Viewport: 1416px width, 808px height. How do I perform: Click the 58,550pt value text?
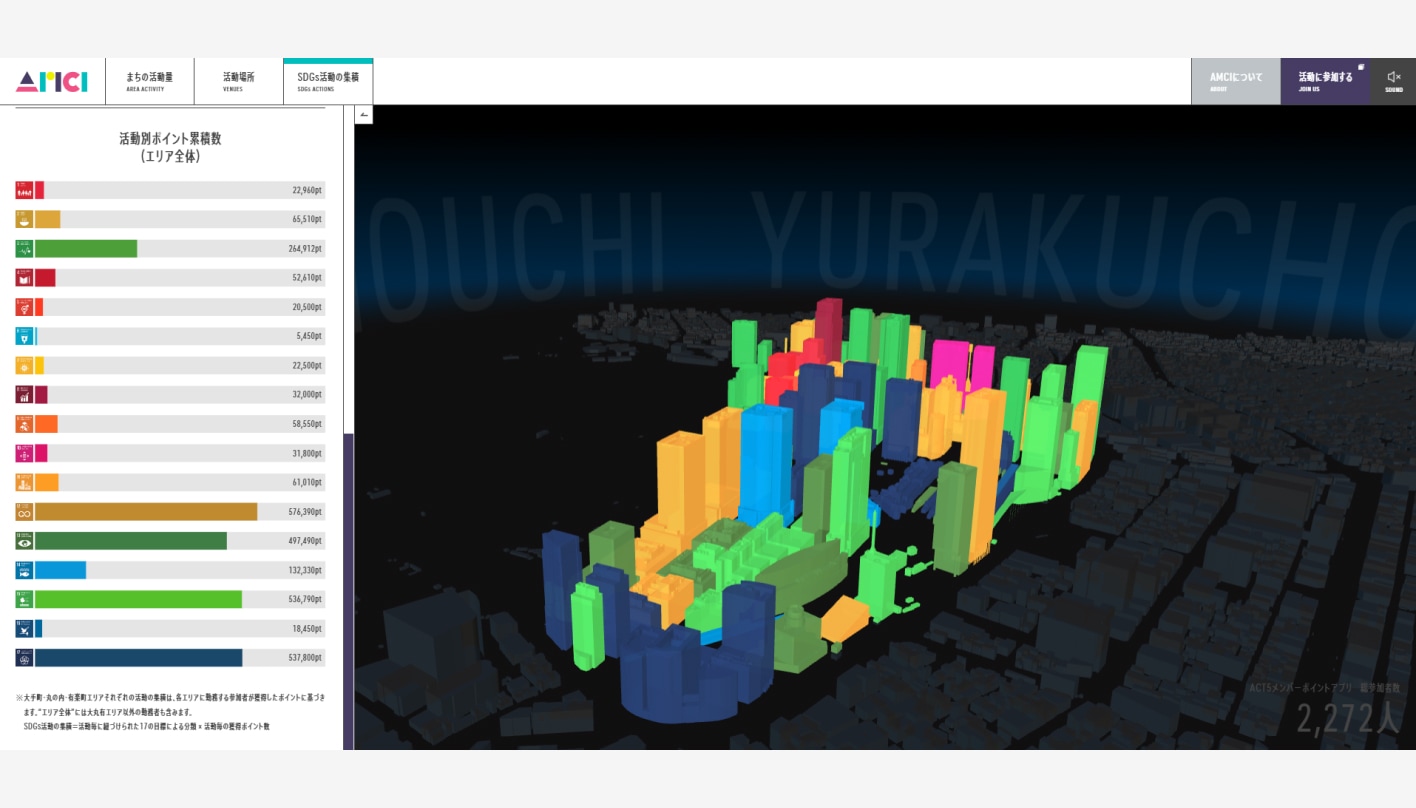click(x=307, y=424)
